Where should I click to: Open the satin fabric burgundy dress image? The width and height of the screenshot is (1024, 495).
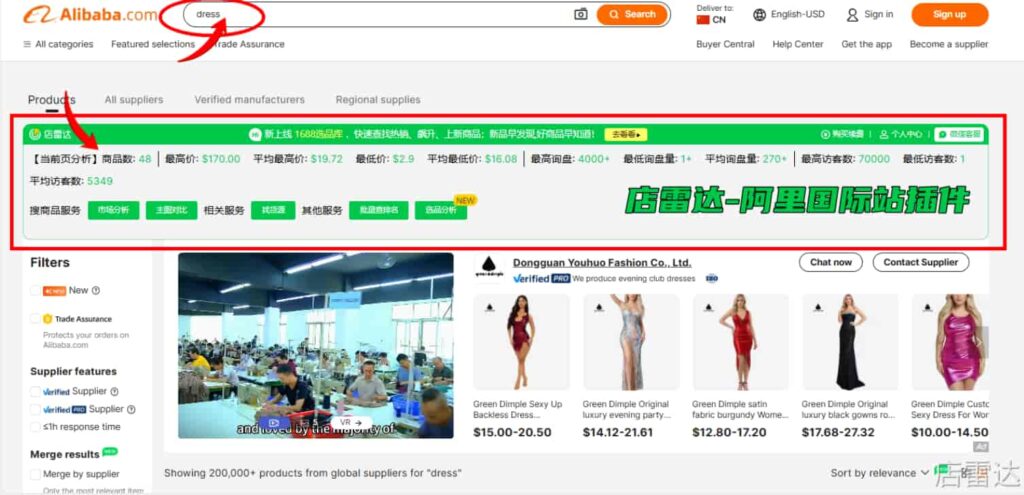[741, 342]
